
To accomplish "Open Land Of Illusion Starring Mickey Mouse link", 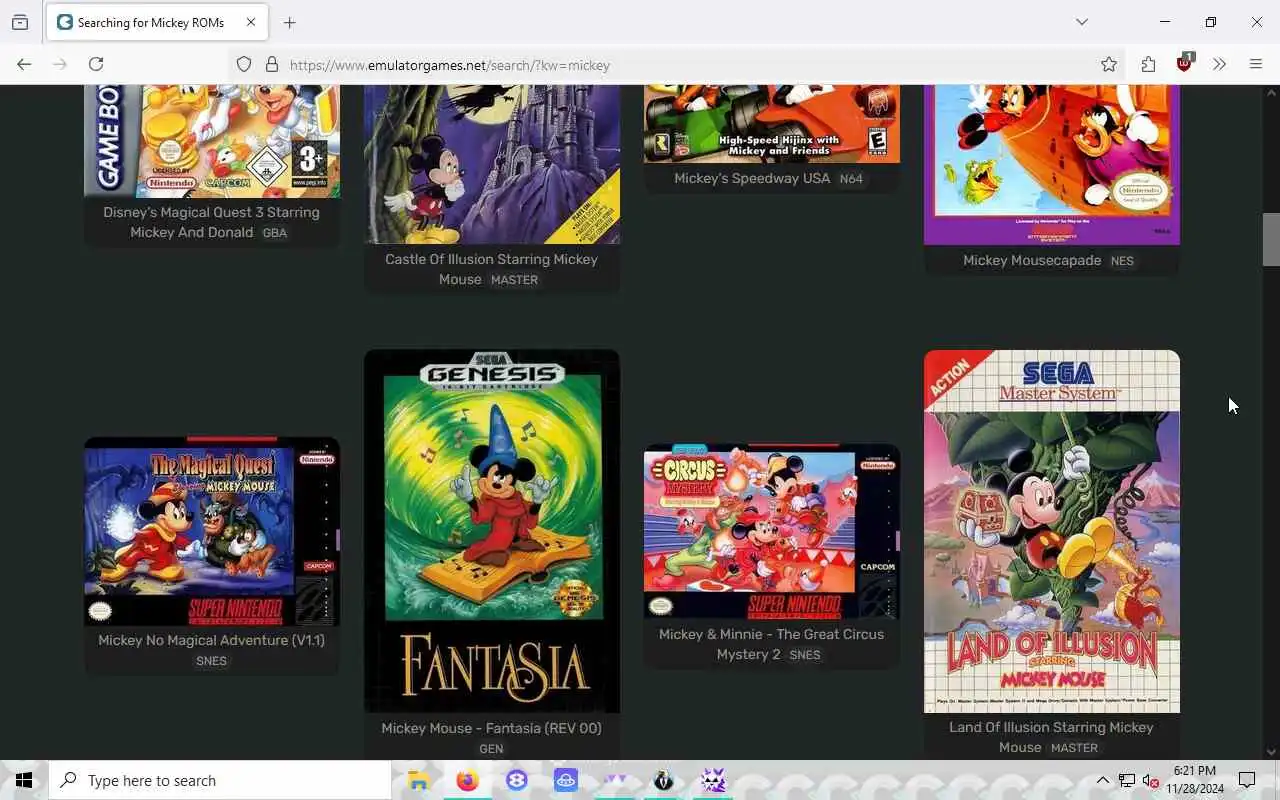I will [x=1051, y=737].
